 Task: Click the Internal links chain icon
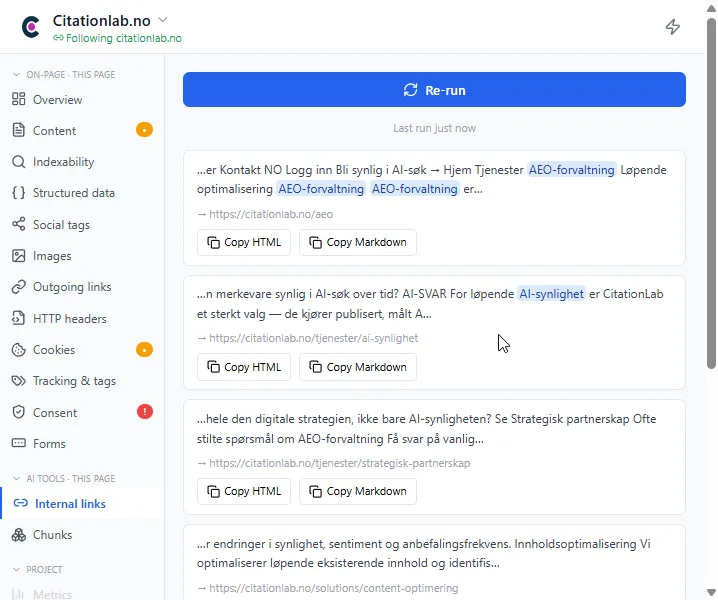pyautogui.click(x=21, y=503)
